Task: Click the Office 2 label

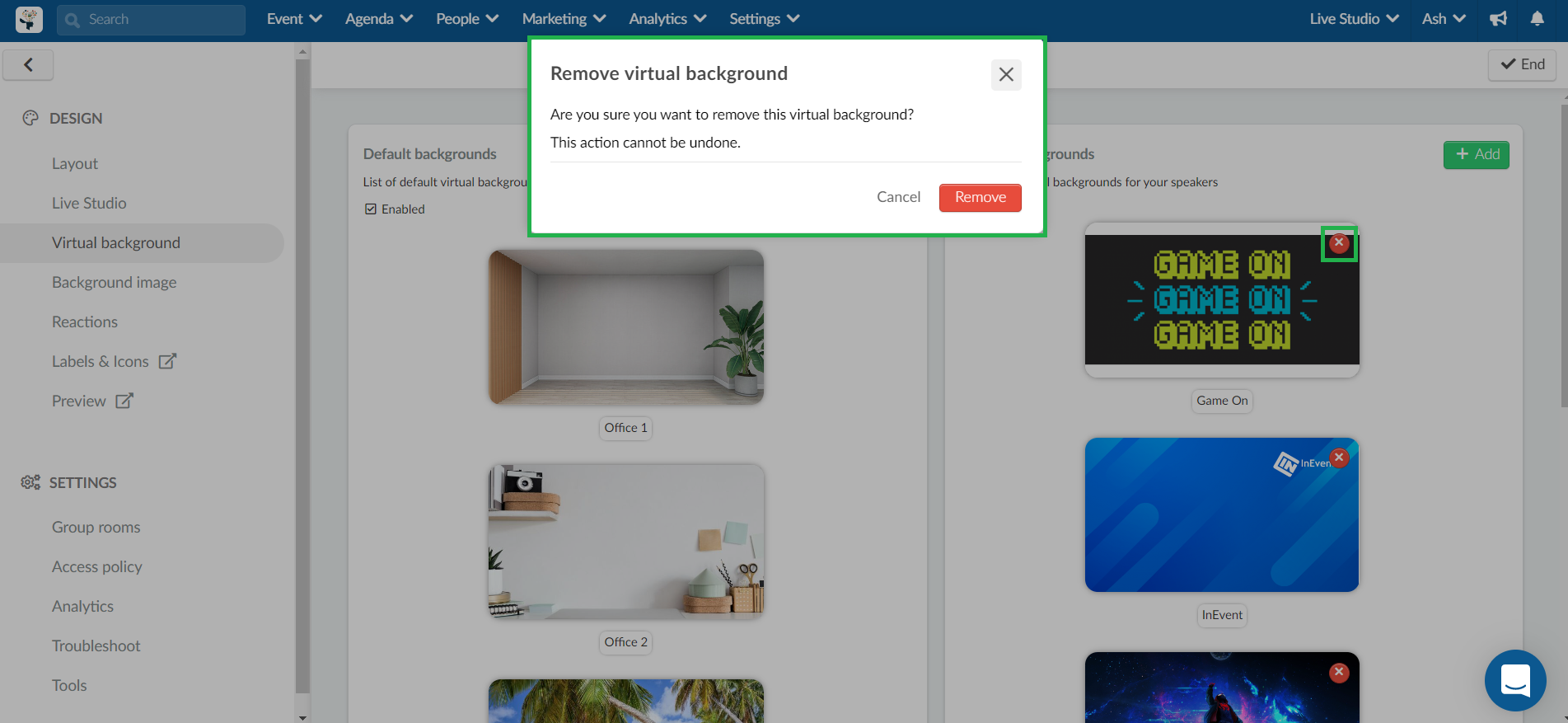Action: click(x=626, y=642)
